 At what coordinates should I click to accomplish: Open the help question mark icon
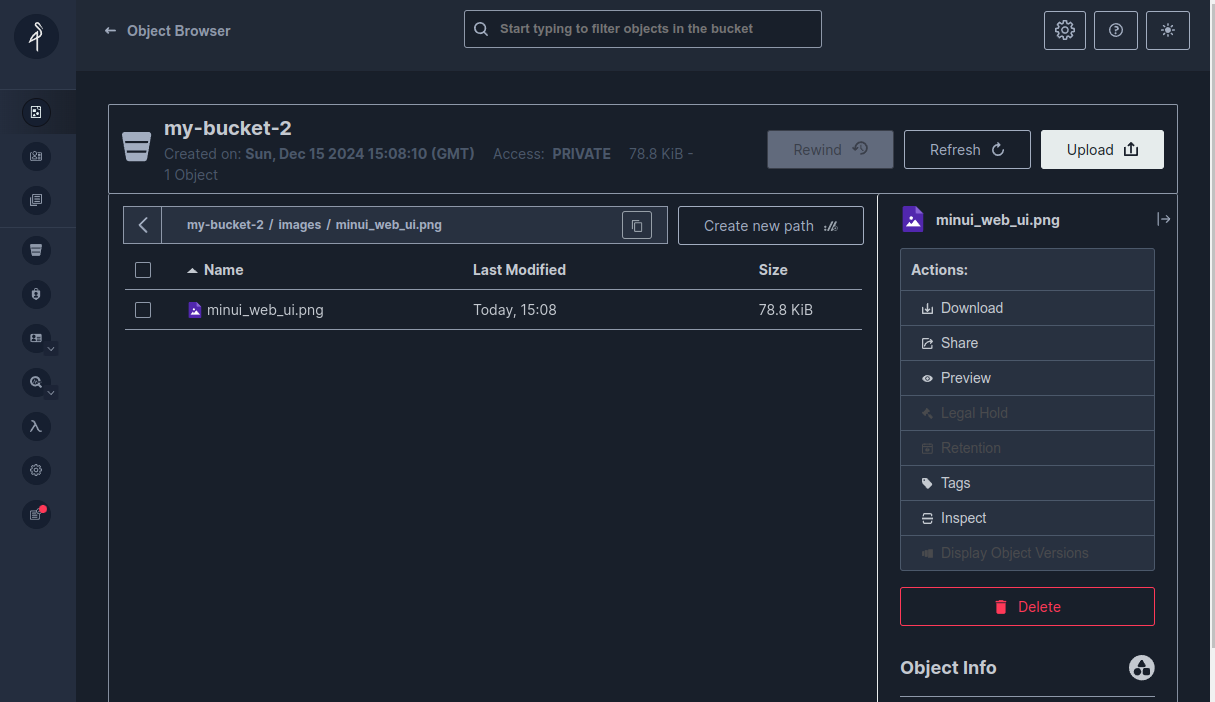pos(1116,30)
